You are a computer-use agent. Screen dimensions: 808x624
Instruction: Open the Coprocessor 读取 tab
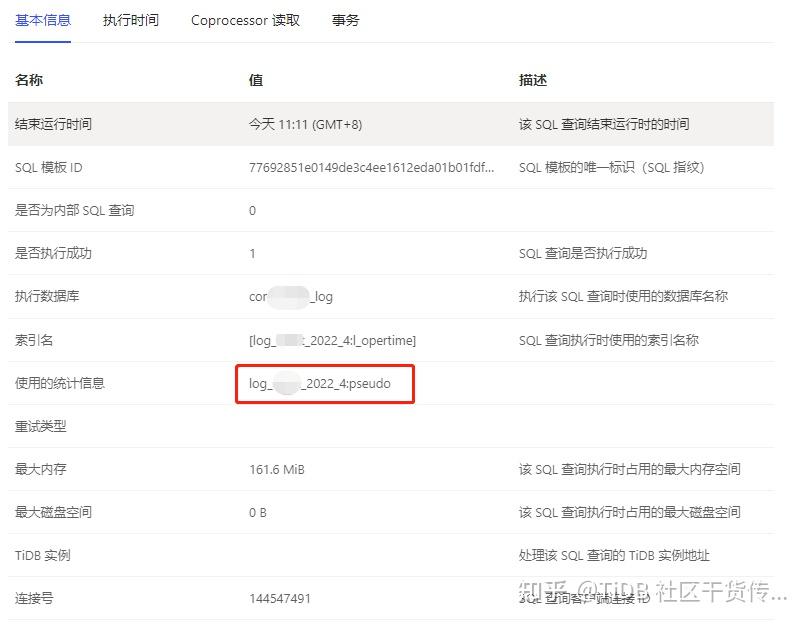click(x=245, y=20)
